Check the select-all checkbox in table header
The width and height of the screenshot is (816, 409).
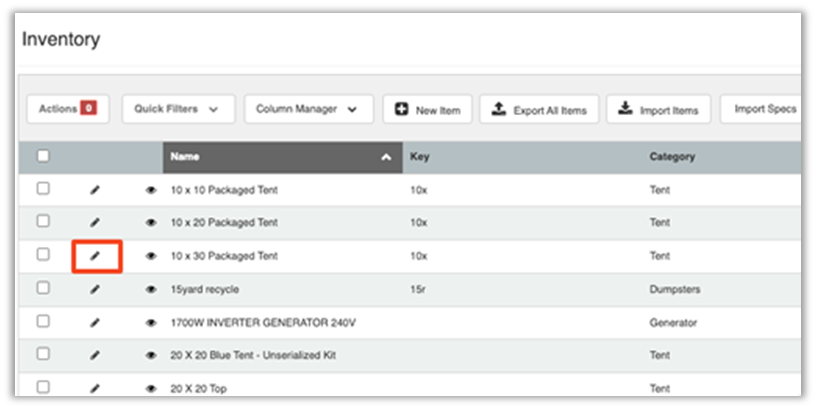coord(43,156)
